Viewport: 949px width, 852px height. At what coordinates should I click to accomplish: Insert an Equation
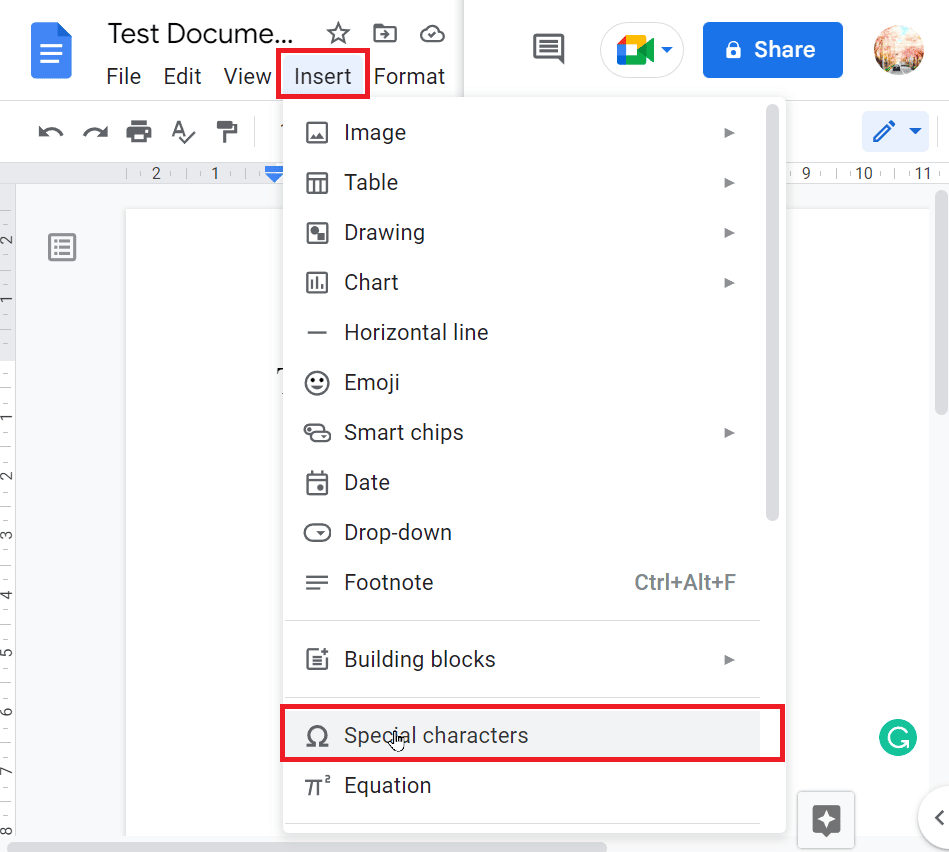[522, 785]
